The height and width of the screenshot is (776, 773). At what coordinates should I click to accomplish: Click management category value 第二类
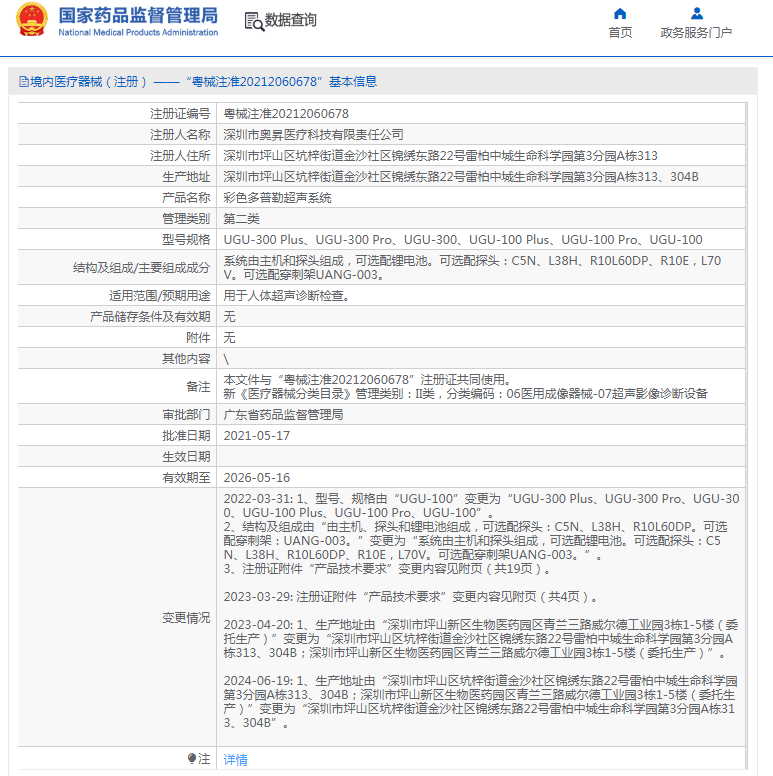(242, 219)
